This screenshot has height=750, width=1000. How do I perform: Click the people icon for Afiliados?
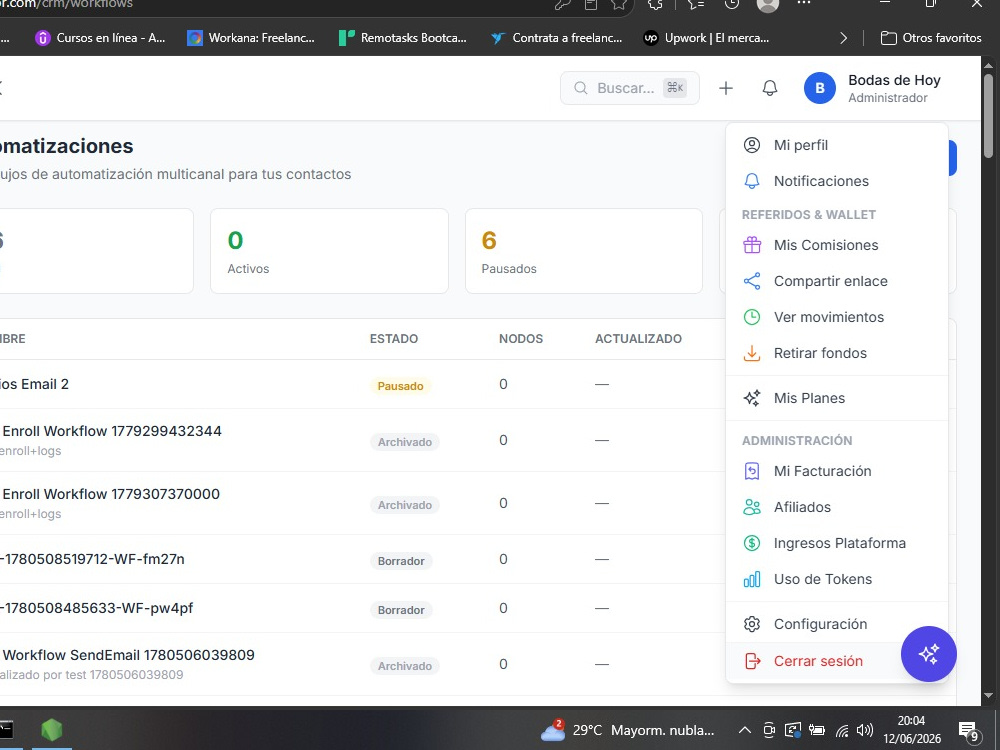tap(752, 507)
